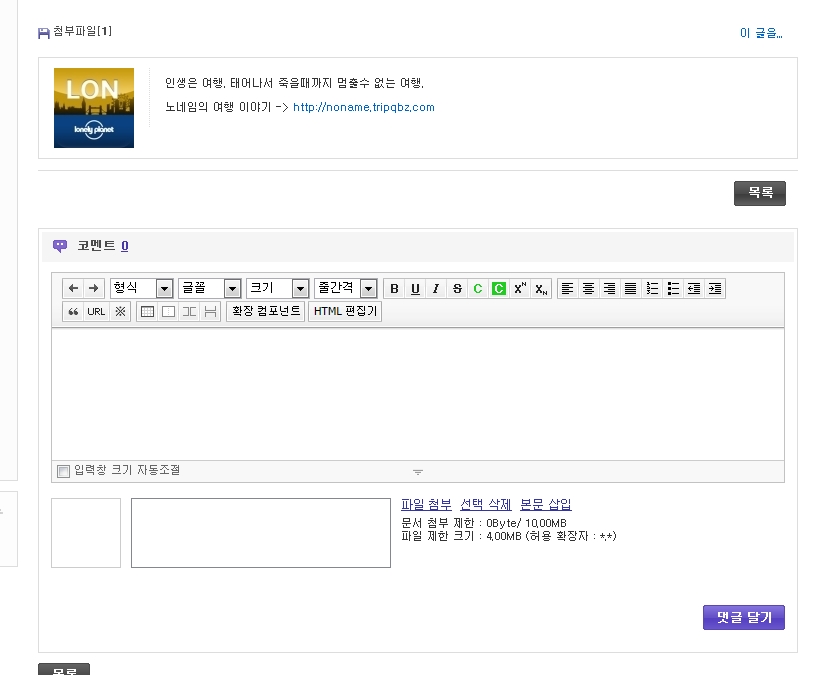This screenshot has width=814, height=675.
Task: Open the 크기 size dropdown
Action: 278,288
